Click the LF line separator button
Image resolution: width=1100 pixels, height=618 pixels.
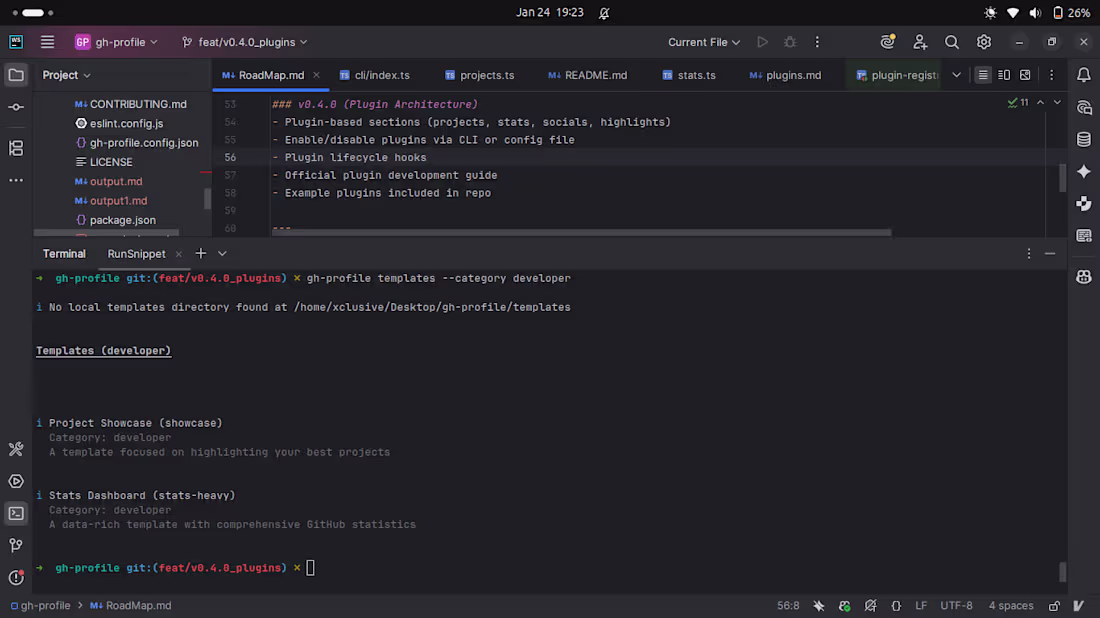pos(920,605)
